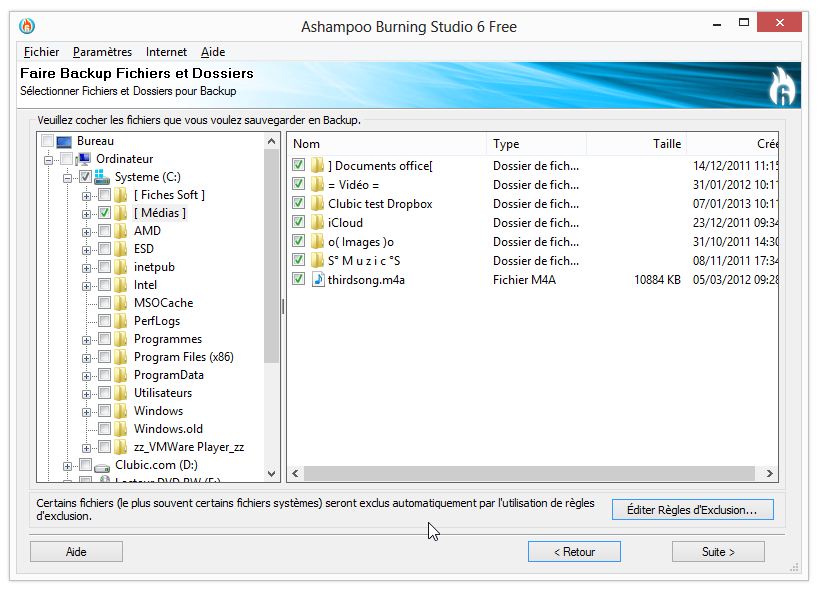This screenshot has width=823, height=595.
Task: Click the = Vidéo = folder icon
Action: tap(317, 184)
